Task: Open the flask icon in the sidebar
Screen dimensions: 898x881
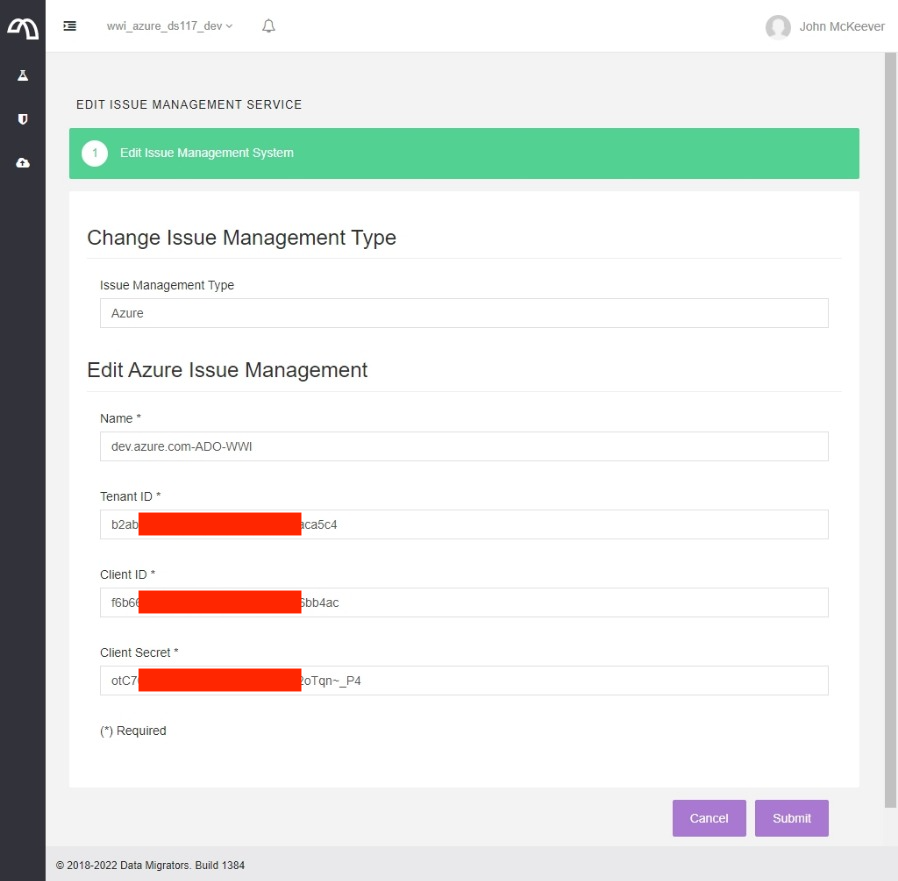Action: (22, 76)
